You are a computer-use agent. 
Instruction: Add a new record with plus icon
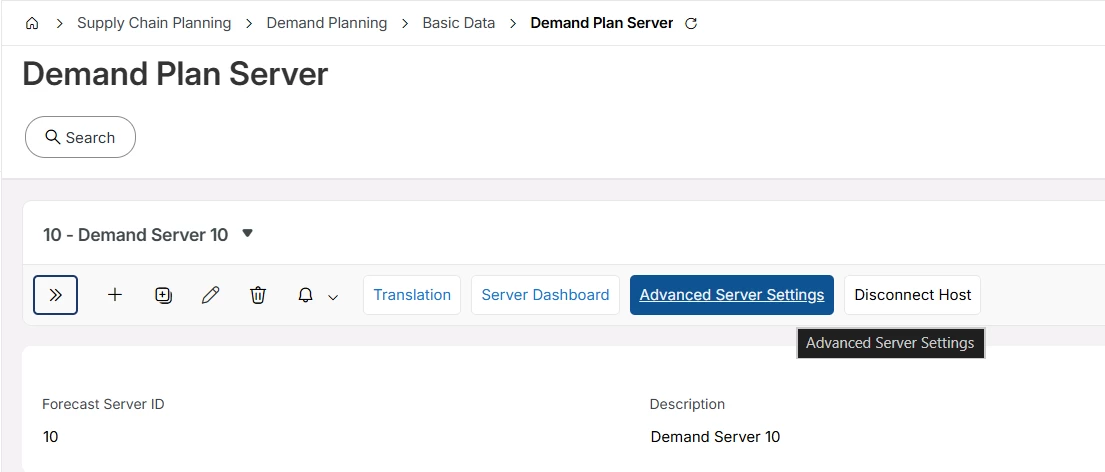pyautogui.click(x=115, y=294)
